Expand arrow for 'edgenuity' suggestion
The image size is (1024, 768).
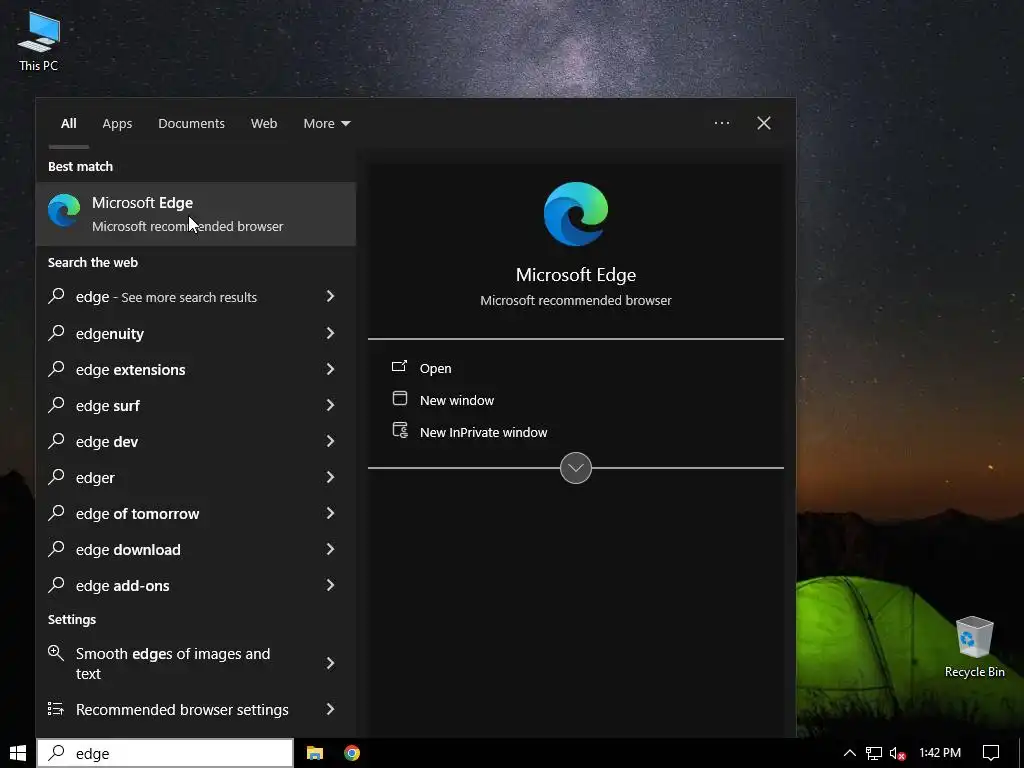pyautogui.click(x=330, y=333)
